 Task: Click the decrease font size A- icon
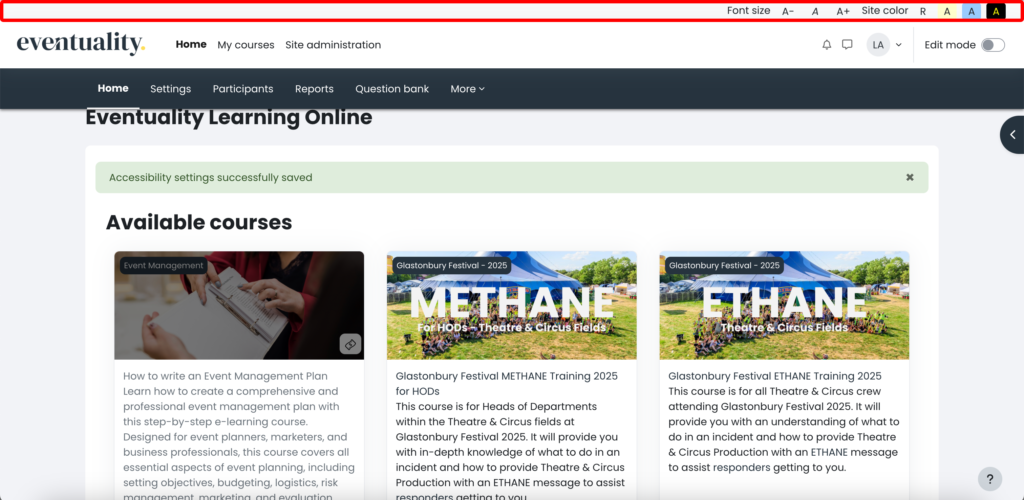click(x=788, y=11)
